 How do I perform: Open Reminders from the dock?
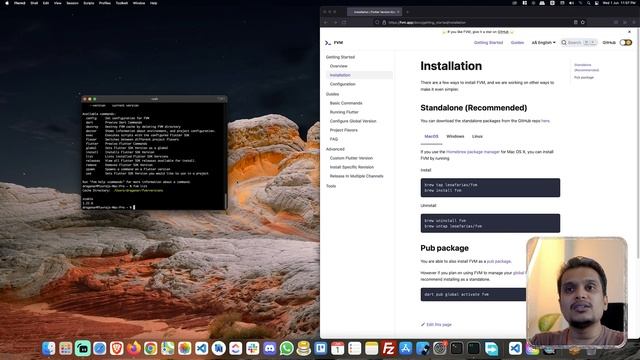point(355,348)
